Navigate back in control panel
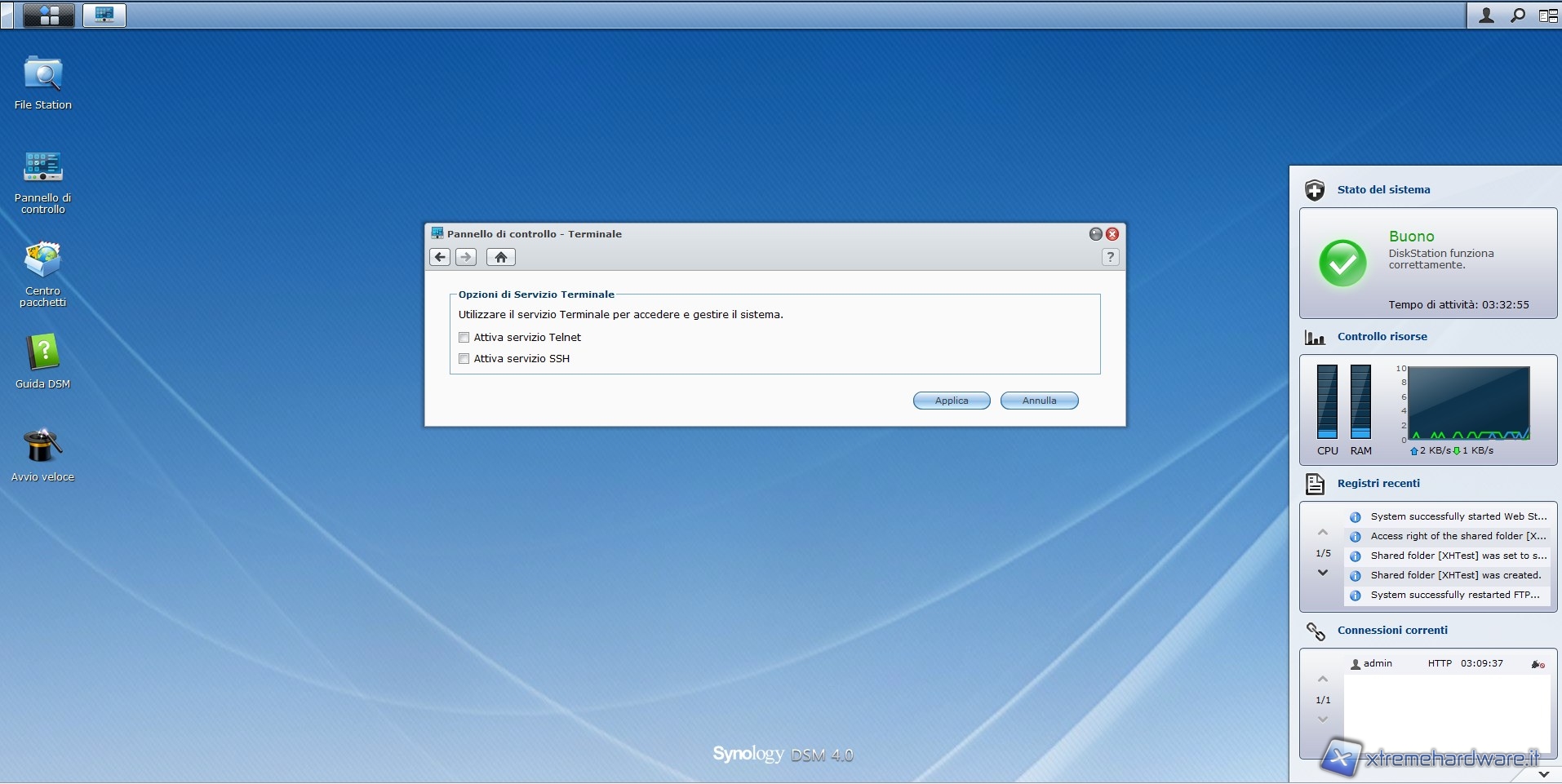 [x=440, y=257]
